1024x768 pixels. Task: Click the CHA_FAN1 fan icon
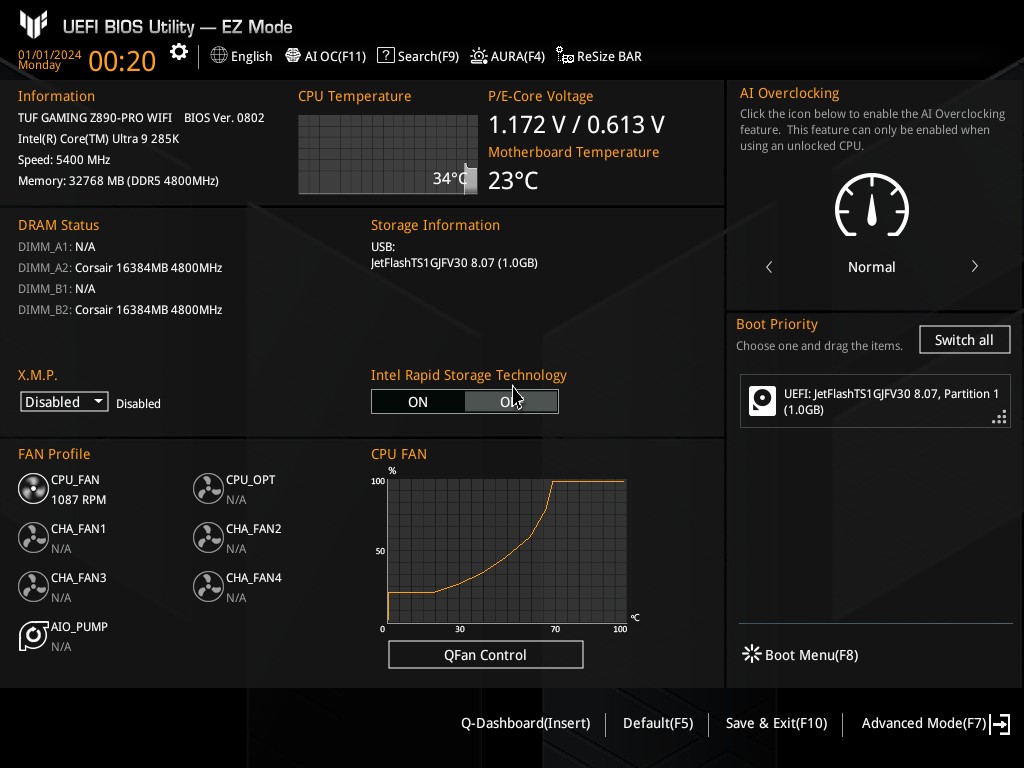point(33,538)
